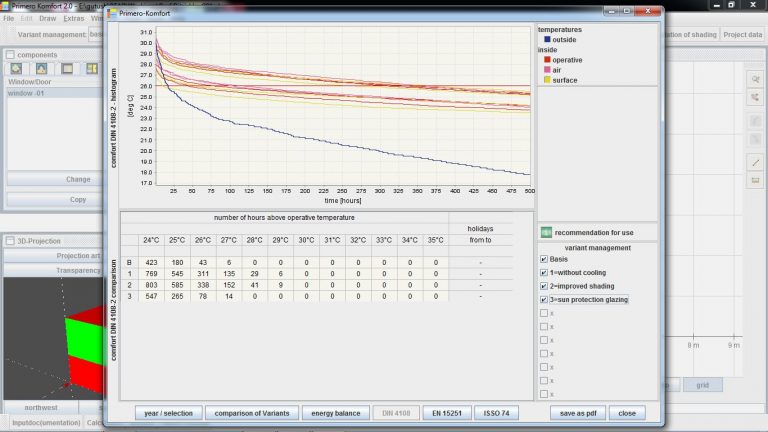Select the second components tab icon

(x=41, y=68)
